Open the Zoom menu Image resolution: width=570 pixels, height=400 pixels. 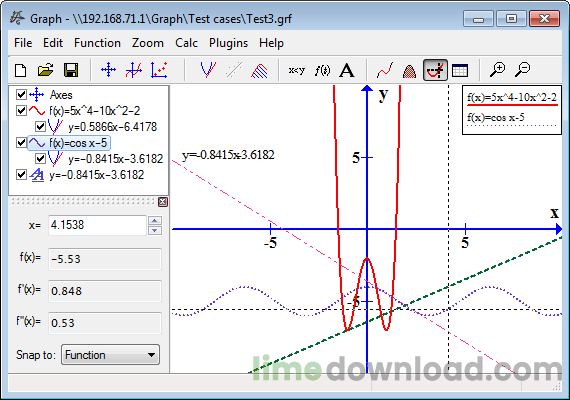click(x=148, y=43)
